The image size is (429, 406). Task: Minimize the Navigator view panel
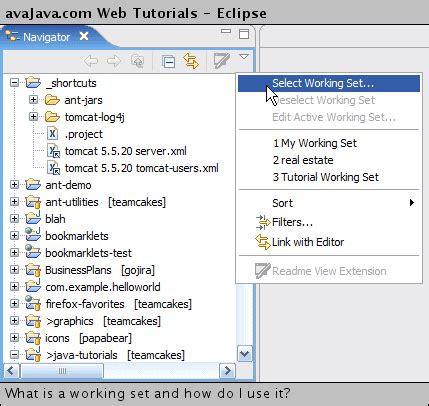click(226, 31)
